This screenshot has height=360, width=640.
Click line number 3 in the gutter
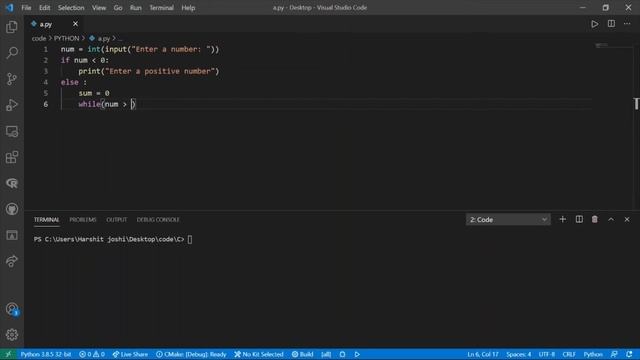point(46,71)
